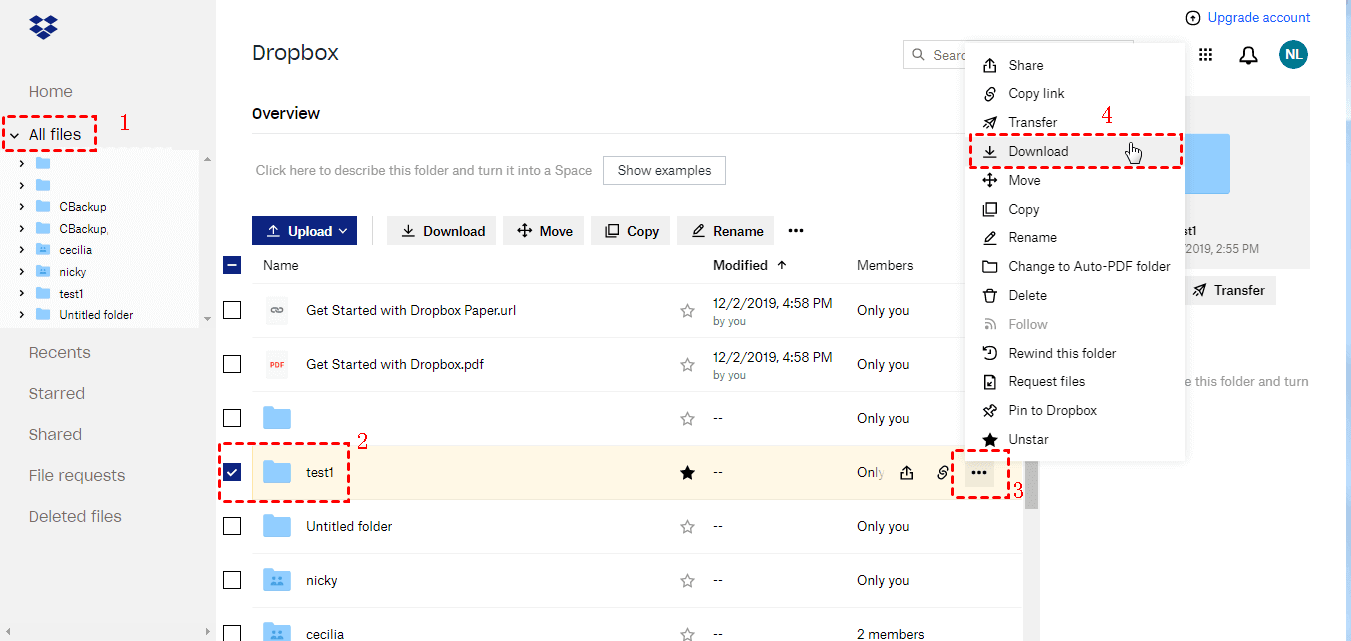Viewport: 1351px width, 641px height.
Task: Star the Untitled folder row
Action: [687, 527]
